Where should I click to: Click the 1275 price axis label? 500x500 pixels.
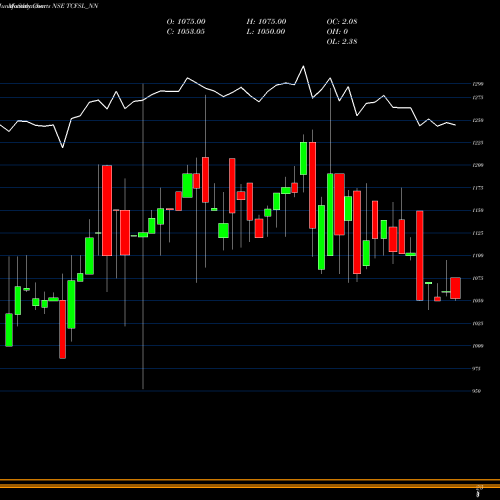tap(478, 98)
